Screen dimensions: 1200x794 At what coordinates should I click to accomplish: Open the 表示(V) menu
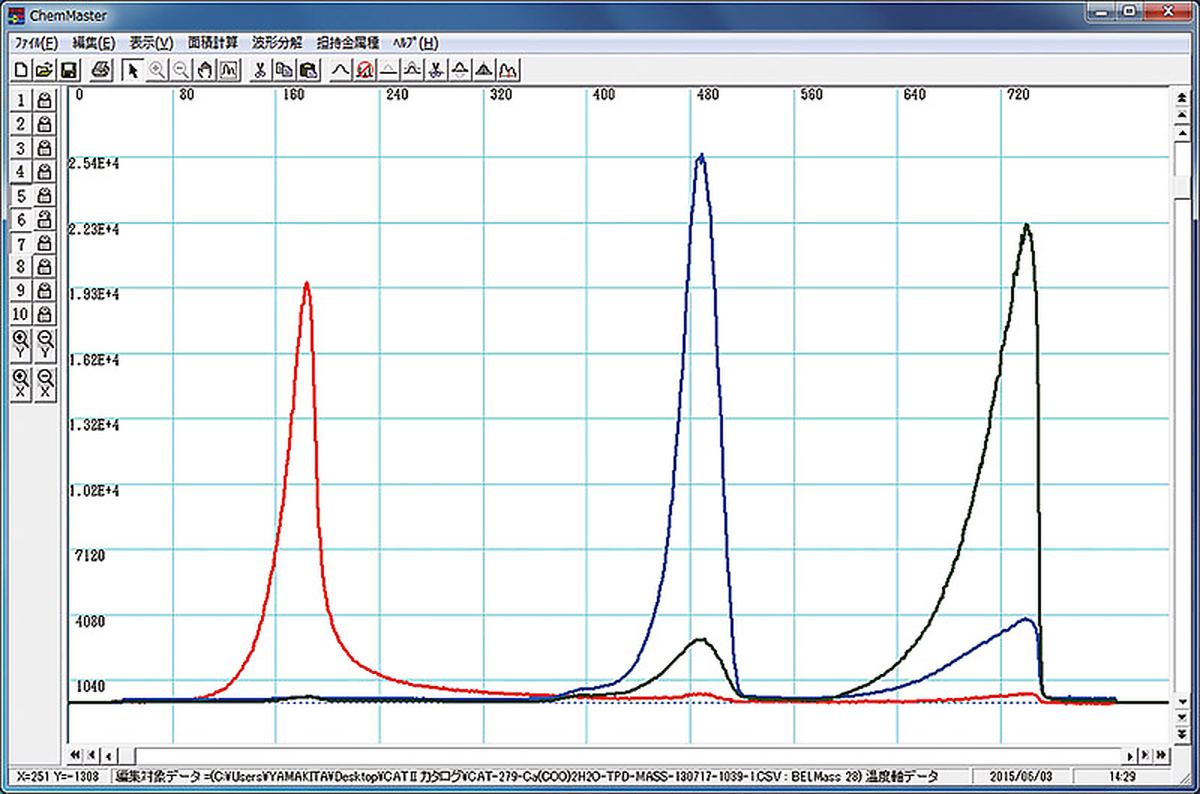tap(151, 43)
